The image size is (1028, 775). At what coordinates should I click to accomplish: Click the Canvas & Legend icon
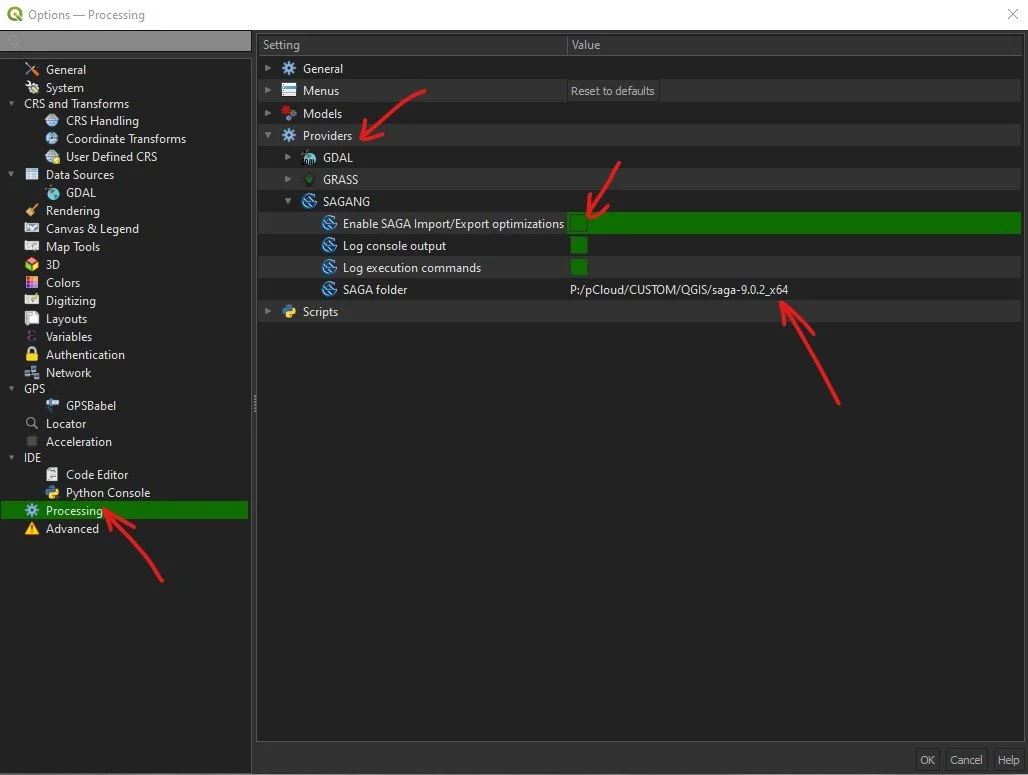(31, 228)
